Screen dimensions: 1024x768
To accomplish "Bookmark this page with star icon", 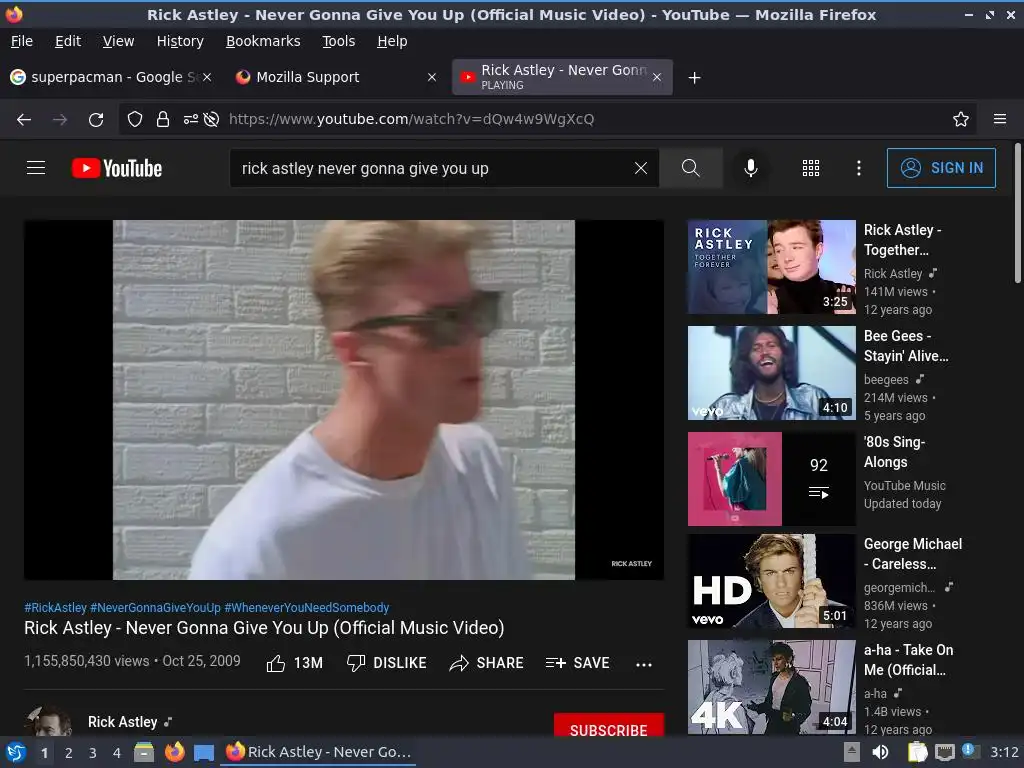I will click(x=961, y=120).
